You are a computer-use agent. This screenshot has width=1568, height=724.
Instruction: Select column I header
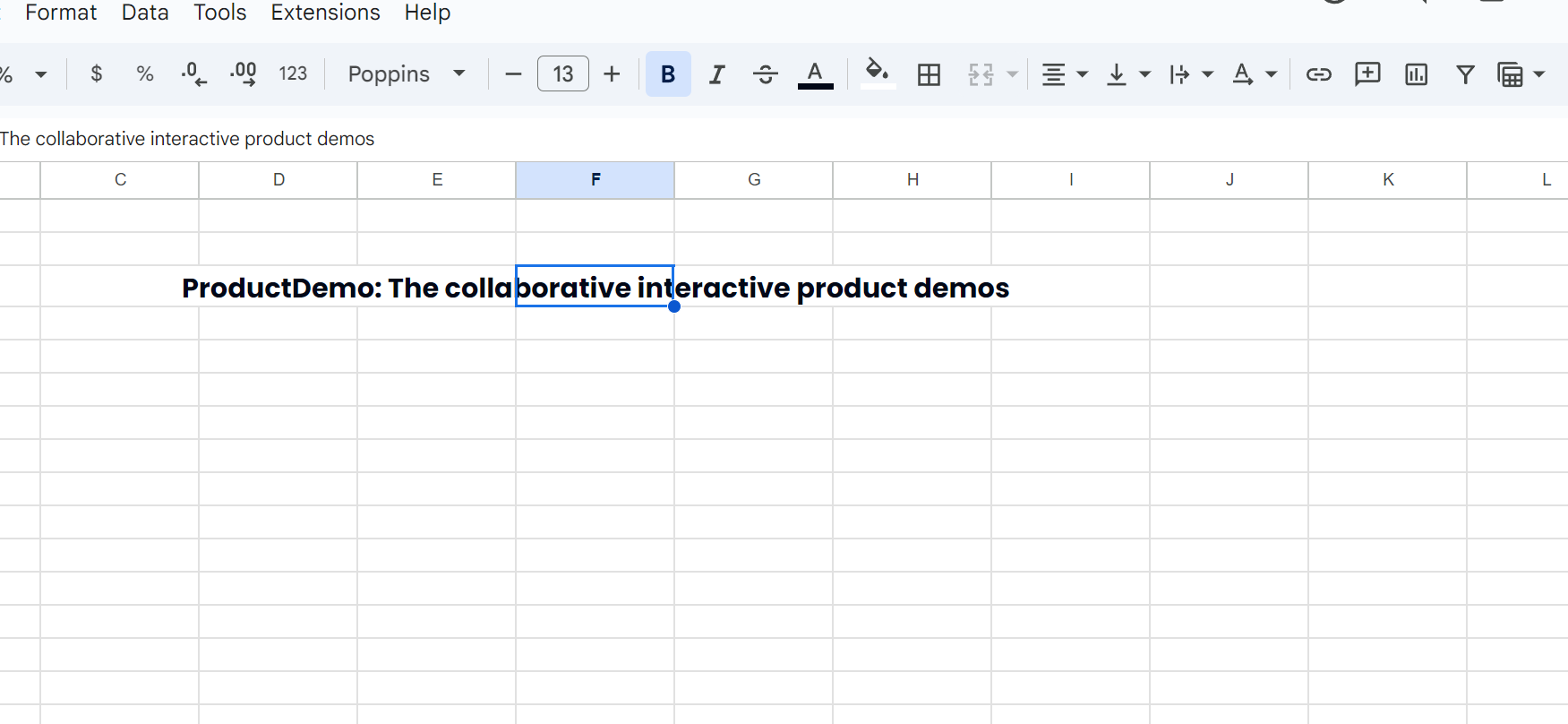click(x=1071, y=180)
